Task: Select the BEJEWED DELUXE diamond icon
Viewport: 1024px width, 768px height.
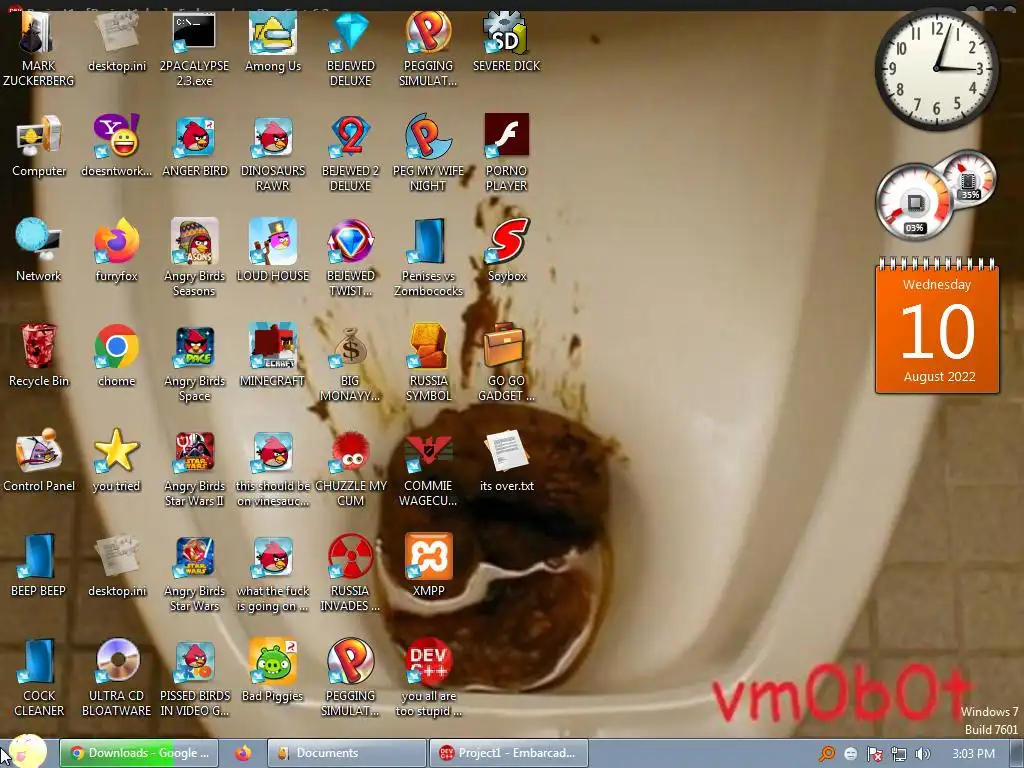Action: [350, 33]
